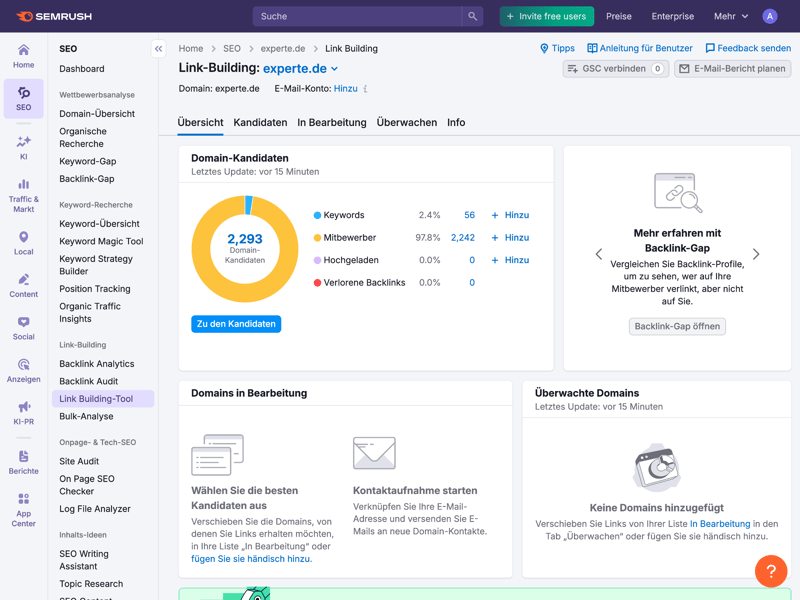This screenshot has width=800, height=600.
Task: Show next carousel slide arrow
Action: [x=756, y=254]
